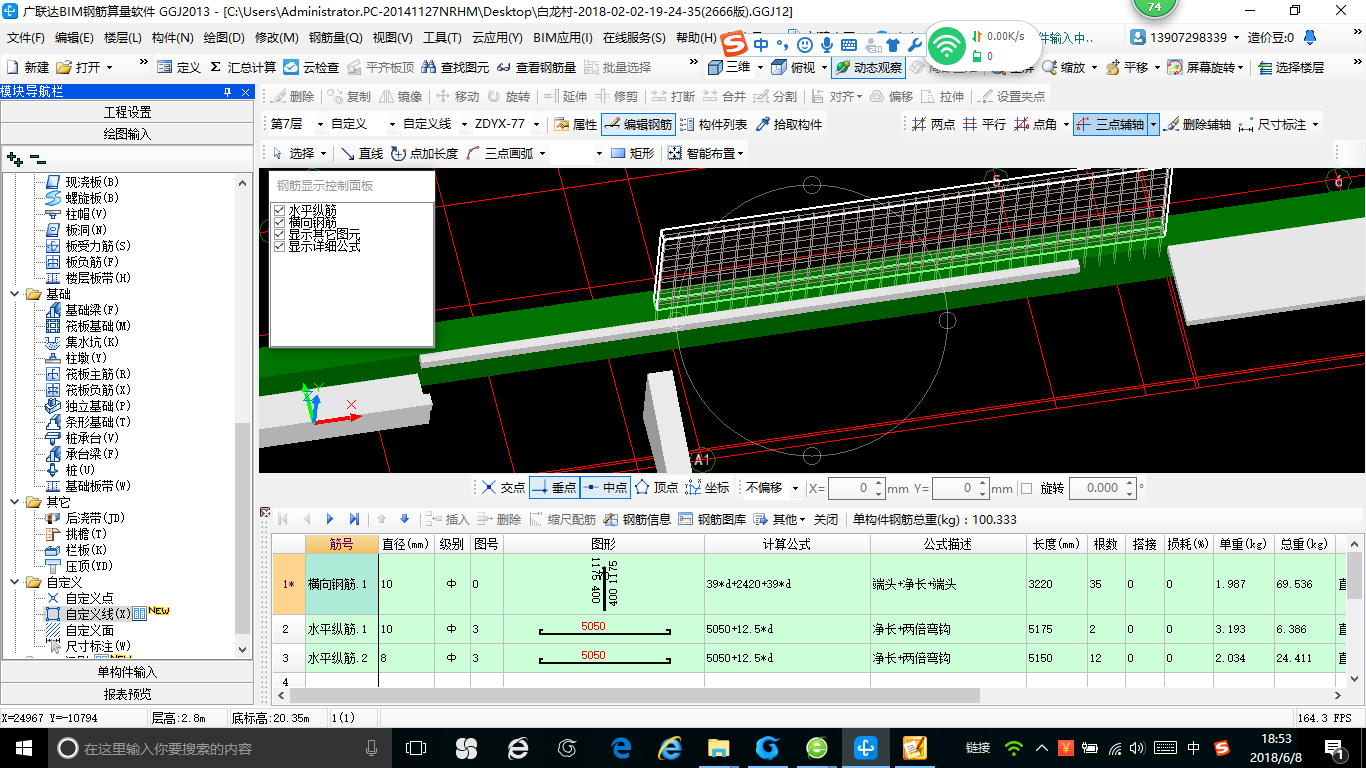
Task: Choose the 直线 line drawing tool
Action: (x=361, y=153)
